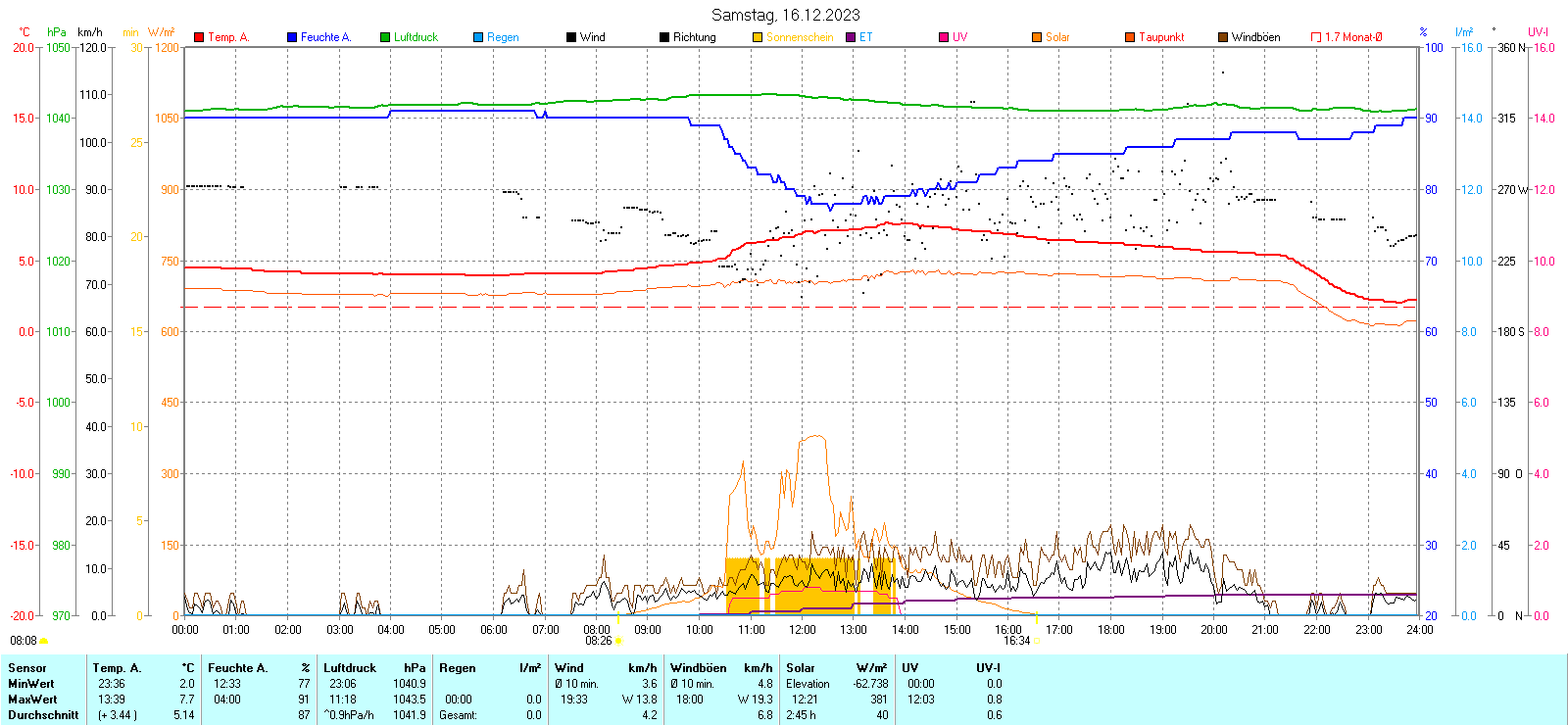Click the blue Feuchte A. legend square
1568x725 pixels.
292,37
